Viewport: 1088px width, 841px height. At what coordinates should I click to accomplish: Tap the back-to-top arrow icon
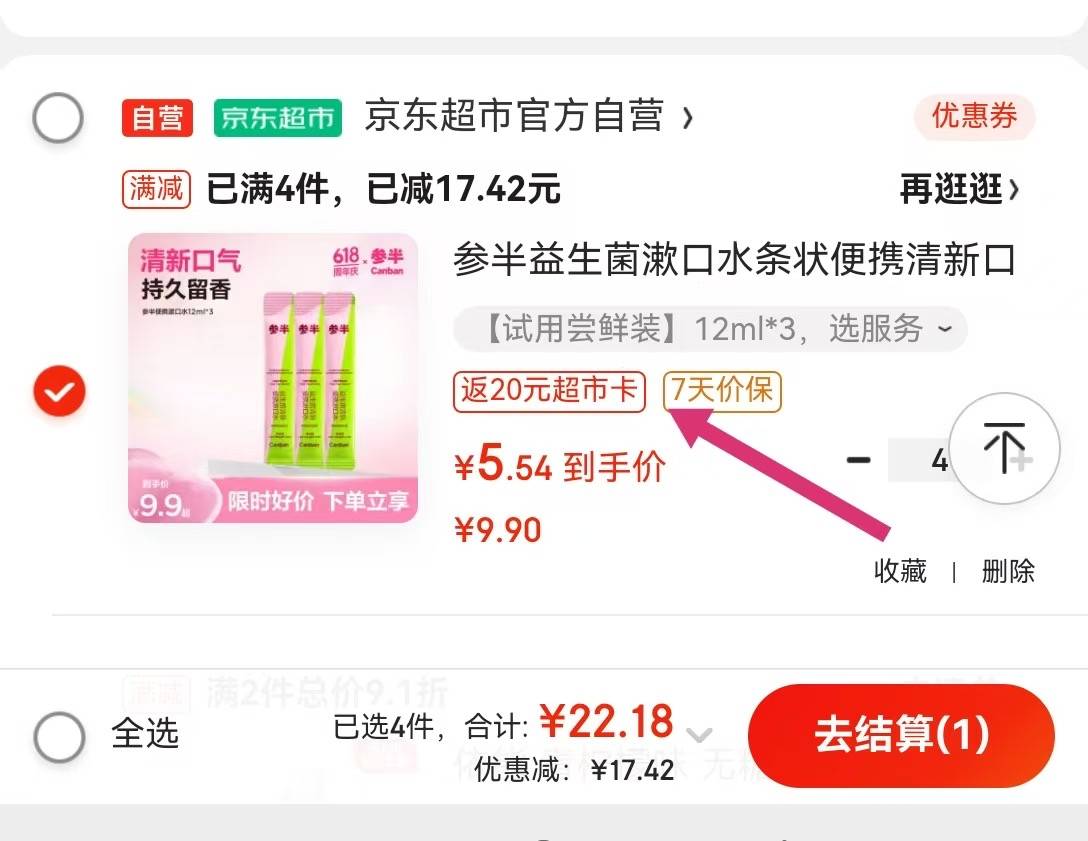(1004, 448)
